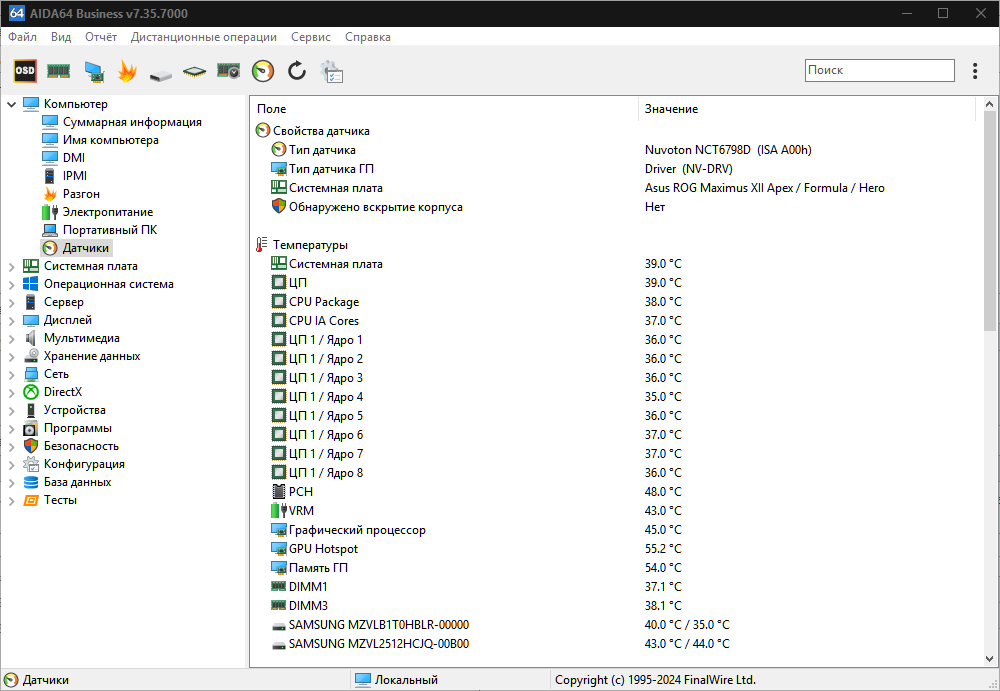1000x691 pixels.
Task: Click the gauge icon next to Датчики
Action: coord(50,248)
